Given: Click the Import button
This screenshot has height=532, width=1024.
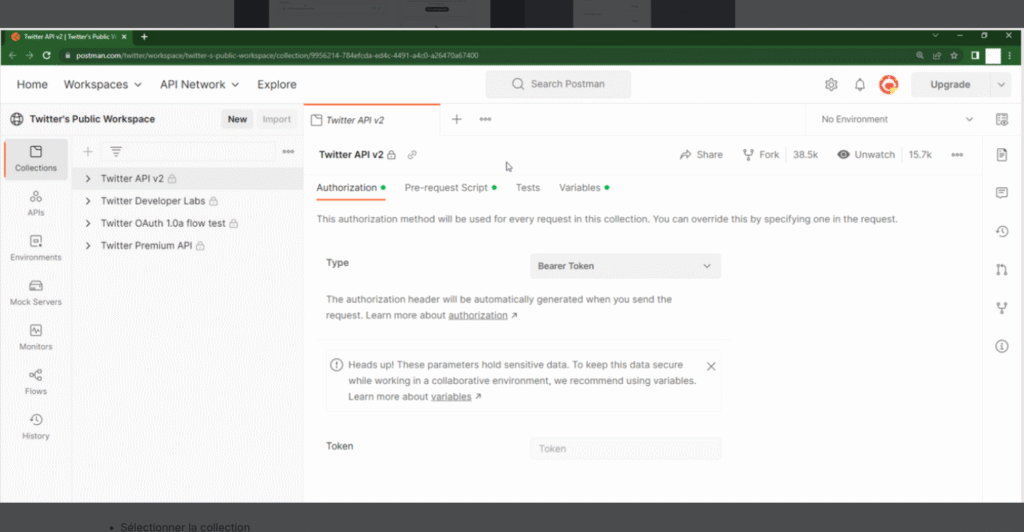Looking at the screenshot, I should 276,119.
